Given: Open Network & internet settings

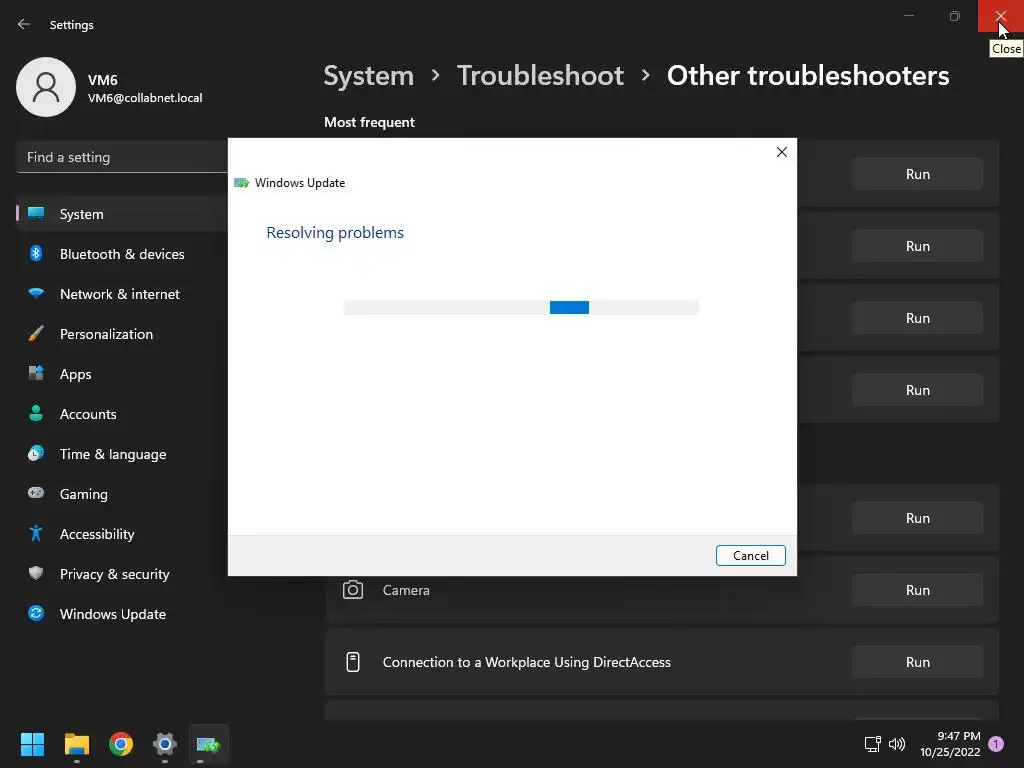Looking at the screenshot, I should coord(122,294).
